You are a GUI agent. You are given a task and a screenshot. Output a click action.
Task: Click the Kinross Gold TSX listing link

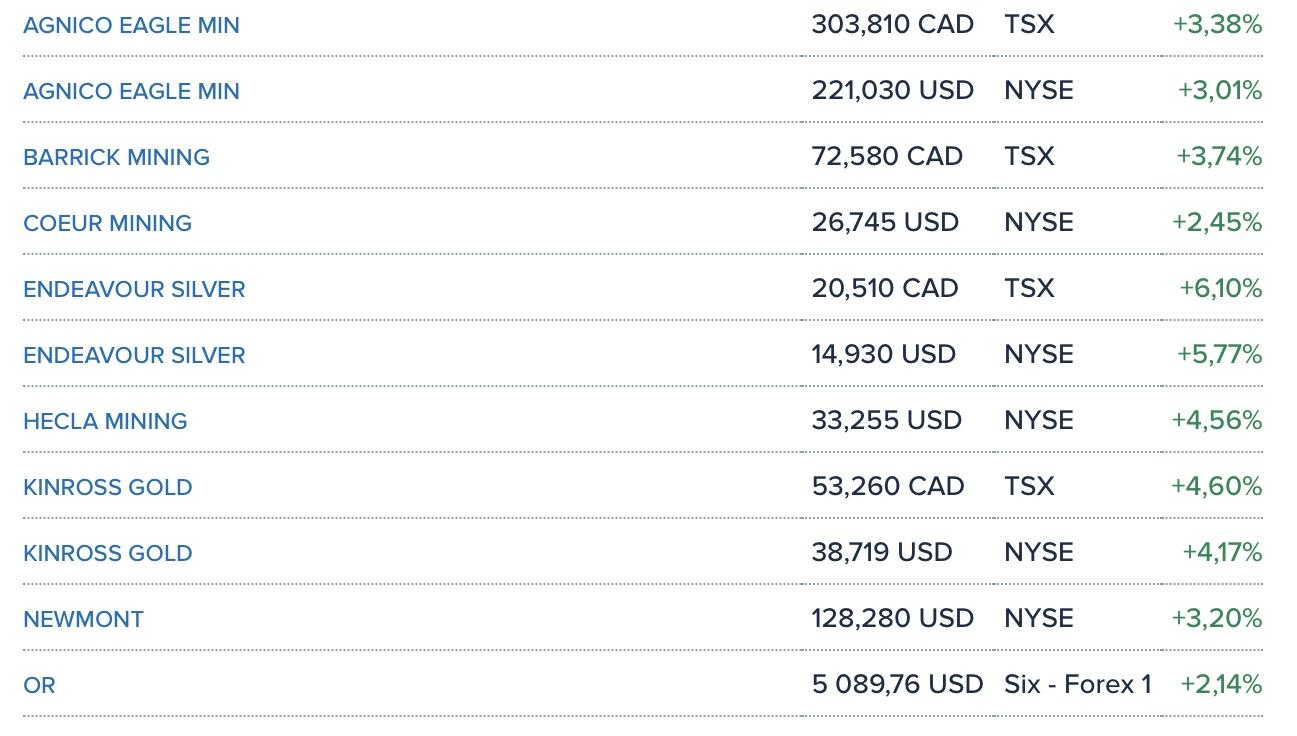pos(107,488)
